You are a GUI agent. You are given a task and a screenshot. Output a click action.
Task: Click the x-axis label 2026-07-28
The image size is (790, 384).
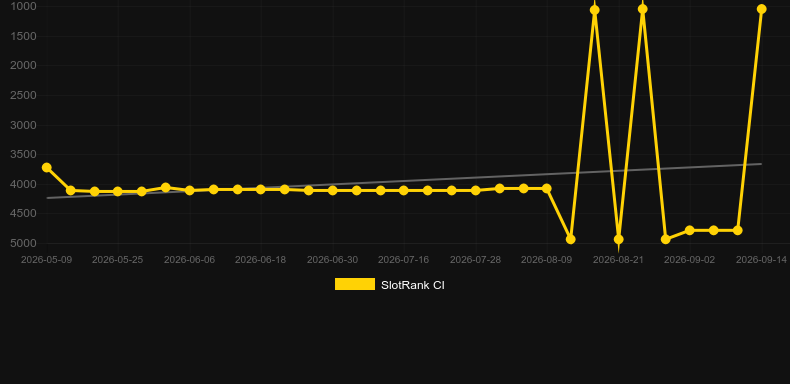tap(475, 260)
